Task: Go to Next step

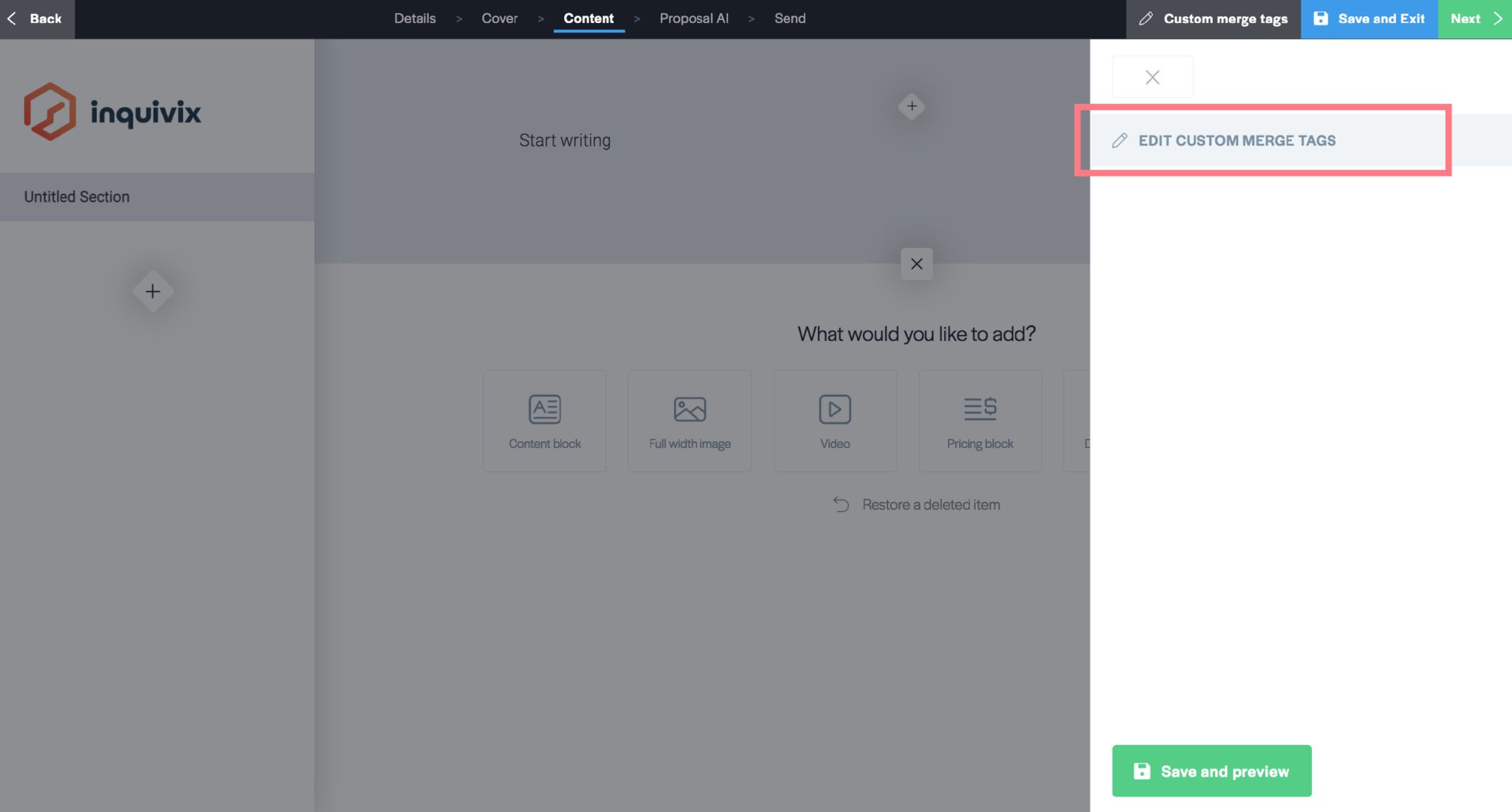Action: tap(1474, 18)
